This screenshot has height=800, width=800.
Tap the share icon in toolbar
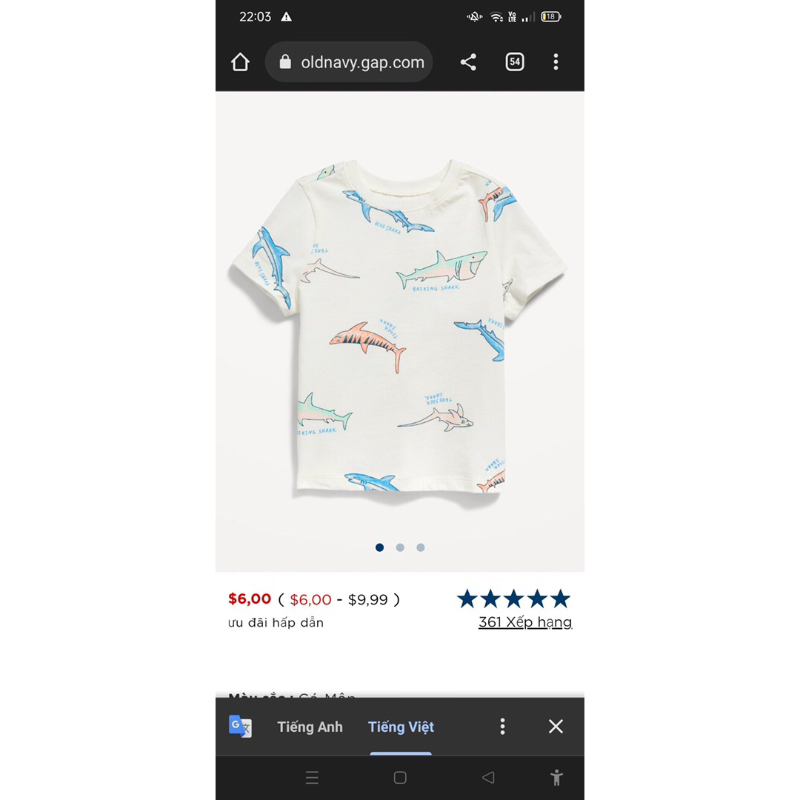(468, 62)
